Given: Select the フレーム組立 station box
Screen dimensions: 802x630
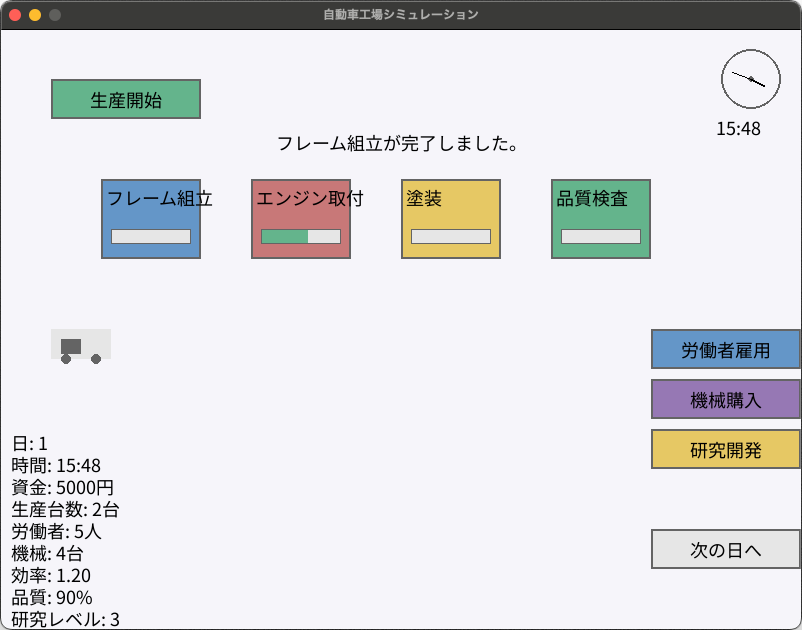Looking at the screenshot, I should 151,219.
